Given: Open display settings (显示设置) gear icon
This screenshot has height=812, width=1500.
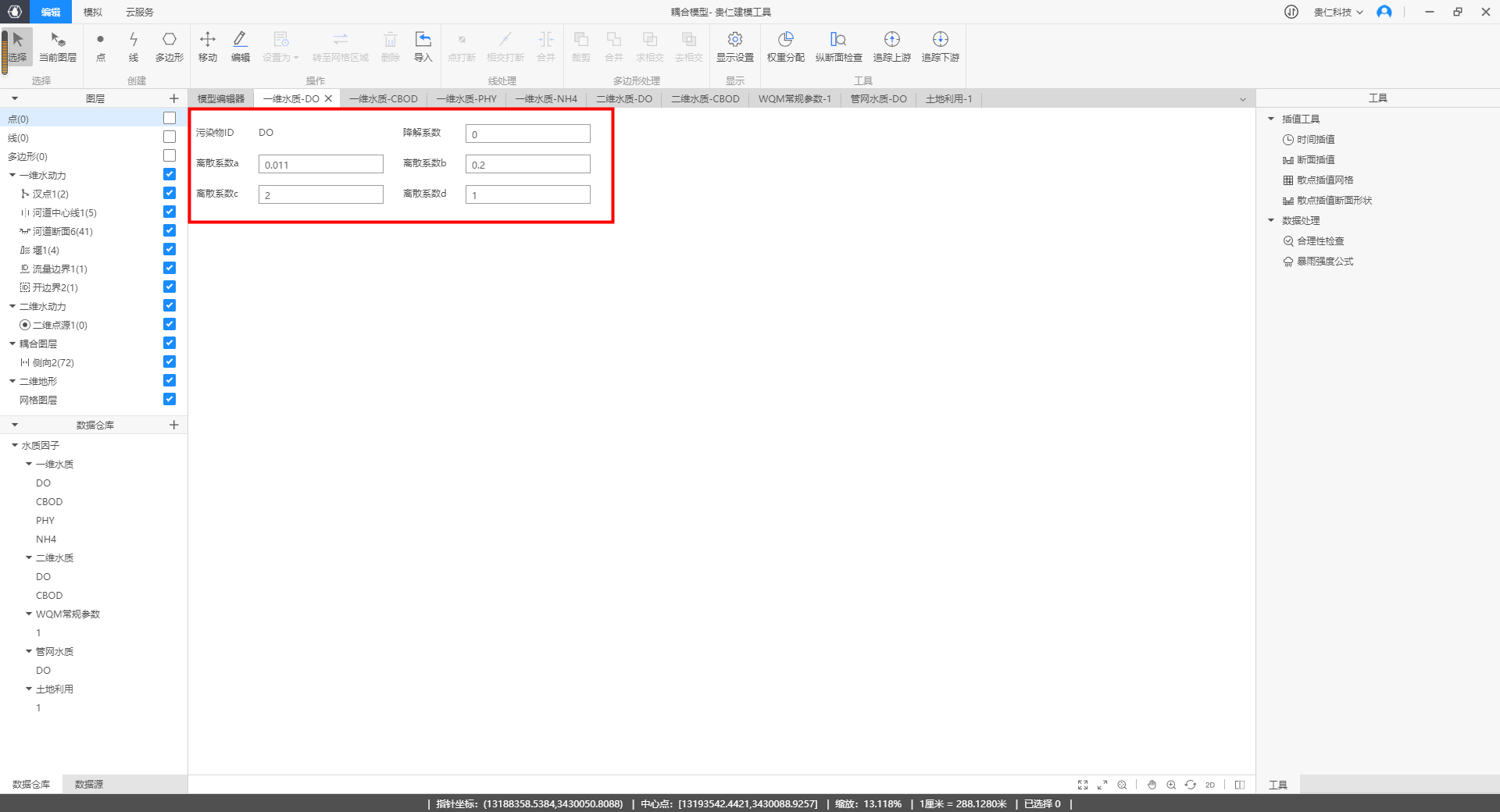Looking at the screenshot, I should coord(734,46).
